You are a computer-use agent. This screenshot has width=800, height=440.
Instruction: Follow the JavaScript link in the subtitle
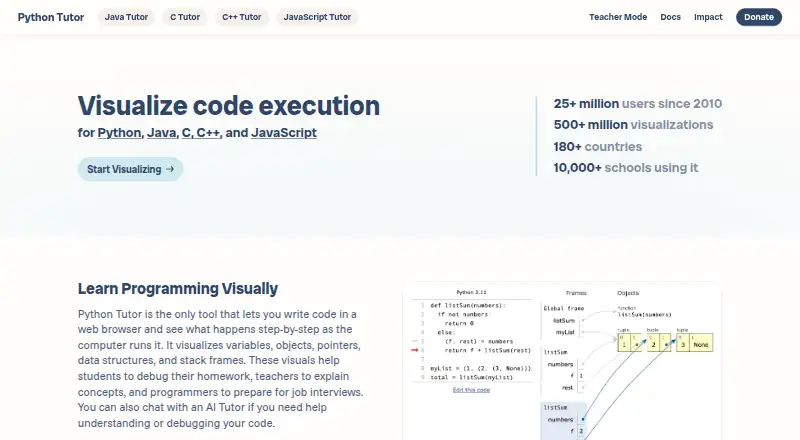click(284, 133)
